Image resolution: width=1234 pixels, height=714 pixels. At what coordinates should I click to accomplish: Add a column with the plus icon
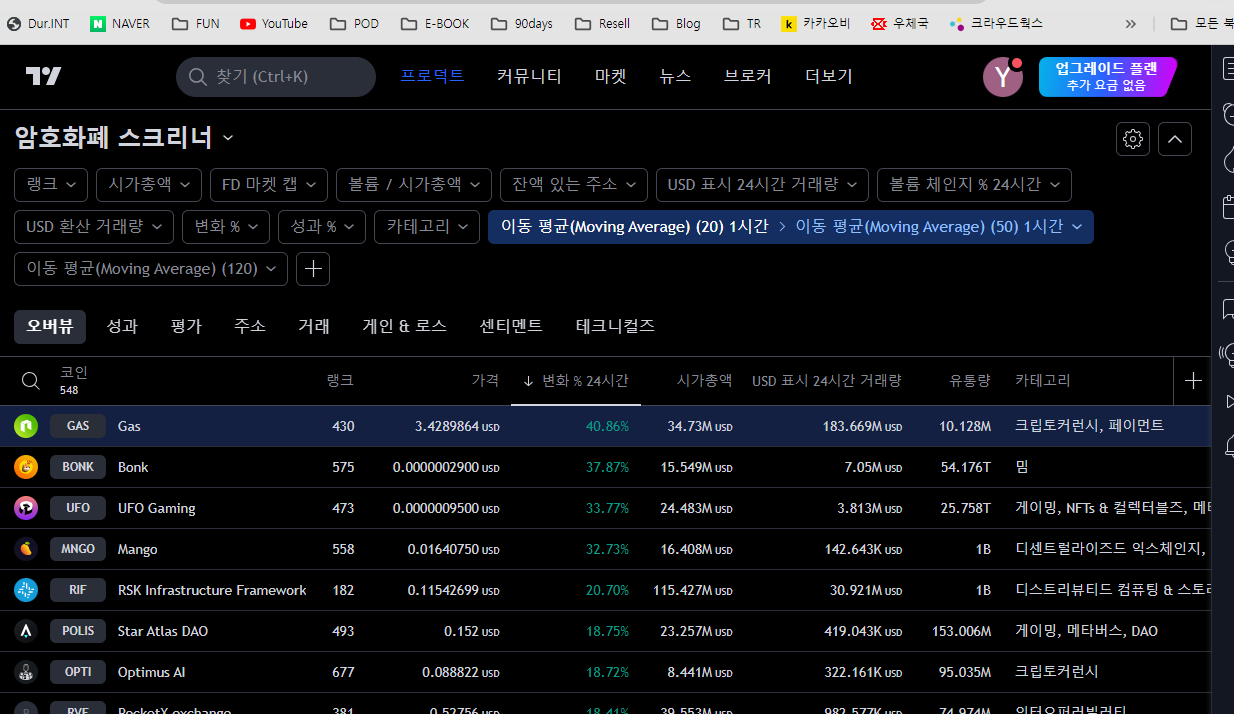tap(1193, 380)
